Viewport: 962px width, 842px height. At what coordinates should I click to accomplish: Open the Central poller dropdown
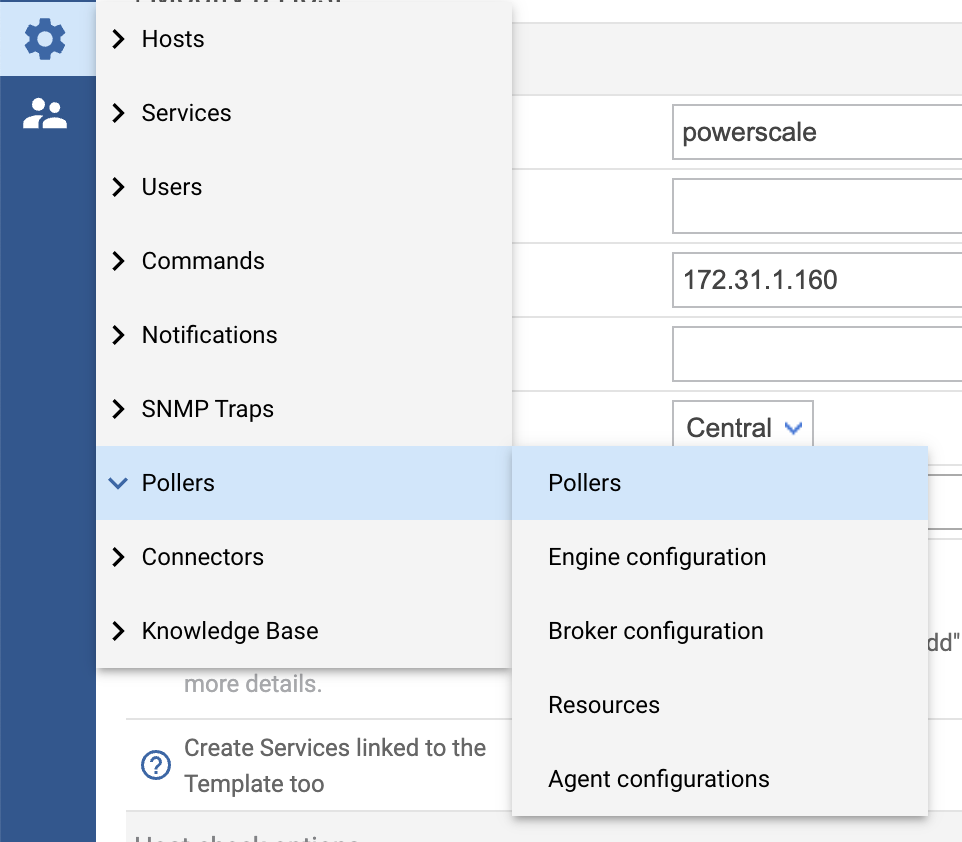[x=742, y=428]
